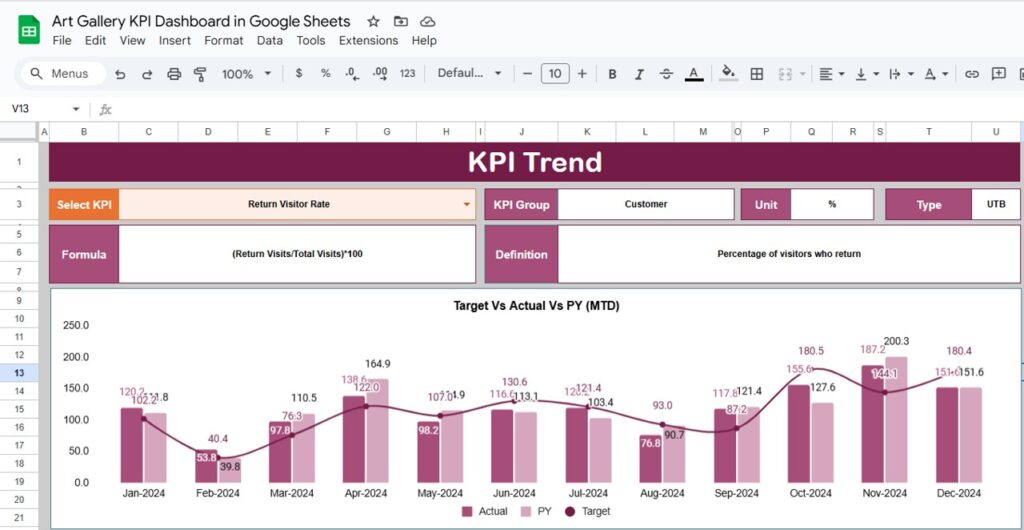The height and width of the screenshot is (530, 1024).
Task: Click the Return Visitor Rate cell
Action: tap(297, 204)
